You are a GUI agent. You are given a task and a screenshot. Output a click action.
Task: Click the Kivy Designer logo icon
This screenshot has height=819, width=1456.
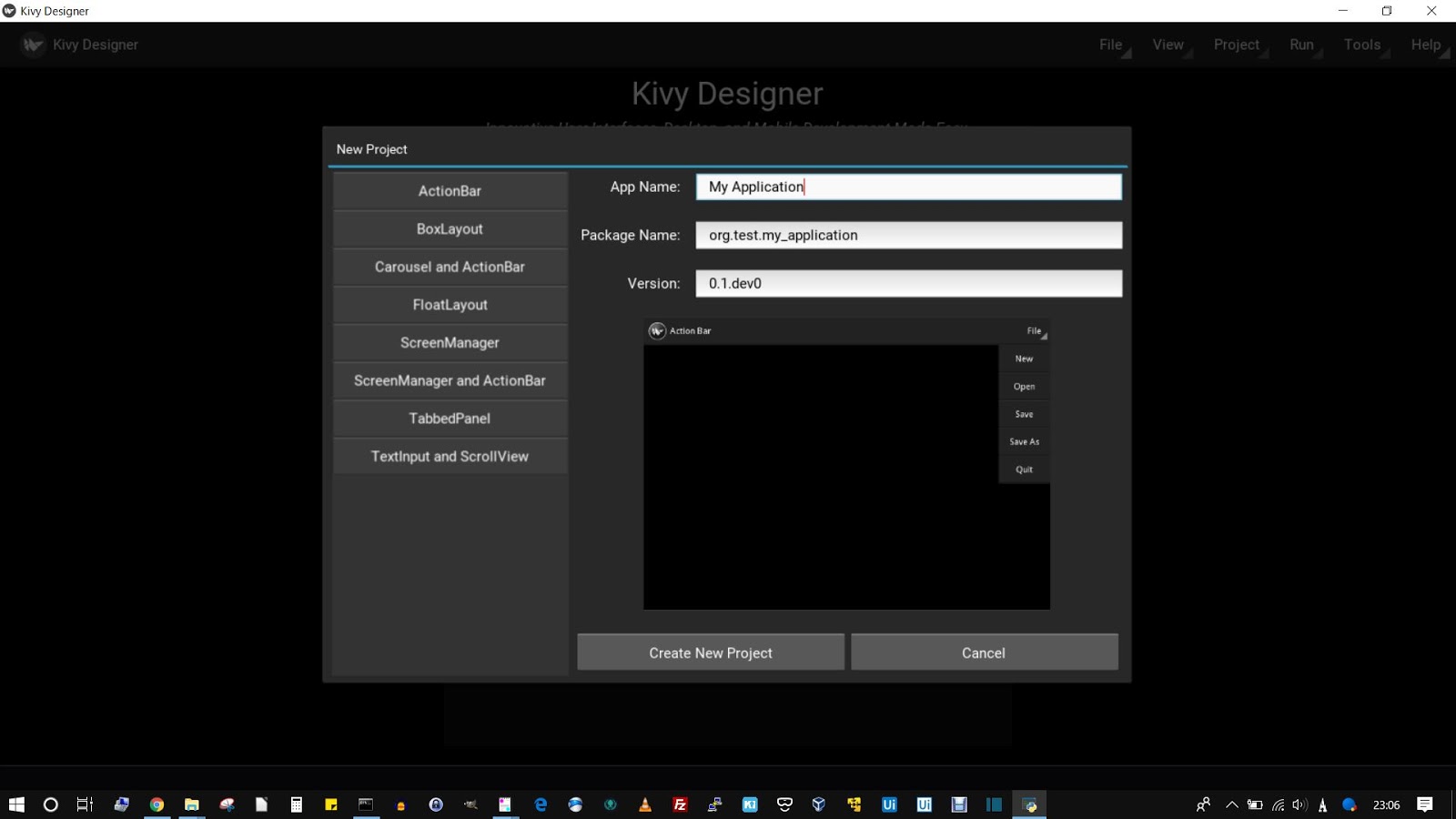point(34,45)
